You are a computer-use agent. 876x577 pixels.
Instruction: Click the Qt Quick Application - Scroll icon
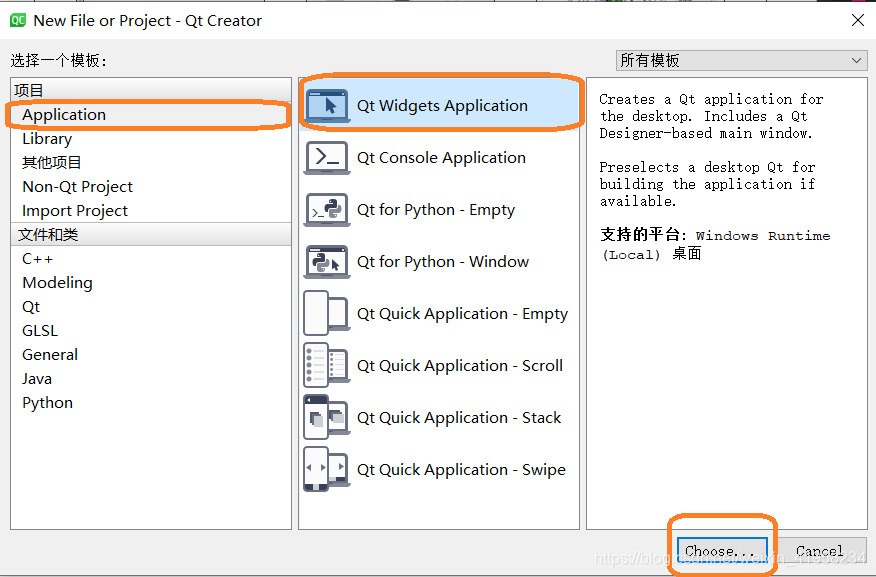click(x=327, y=365)
